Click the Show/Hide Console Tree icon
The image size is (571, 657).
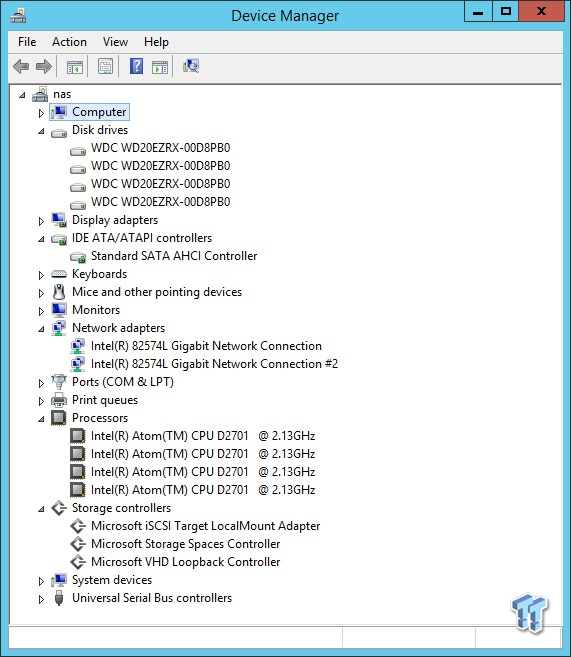(75, 67)
